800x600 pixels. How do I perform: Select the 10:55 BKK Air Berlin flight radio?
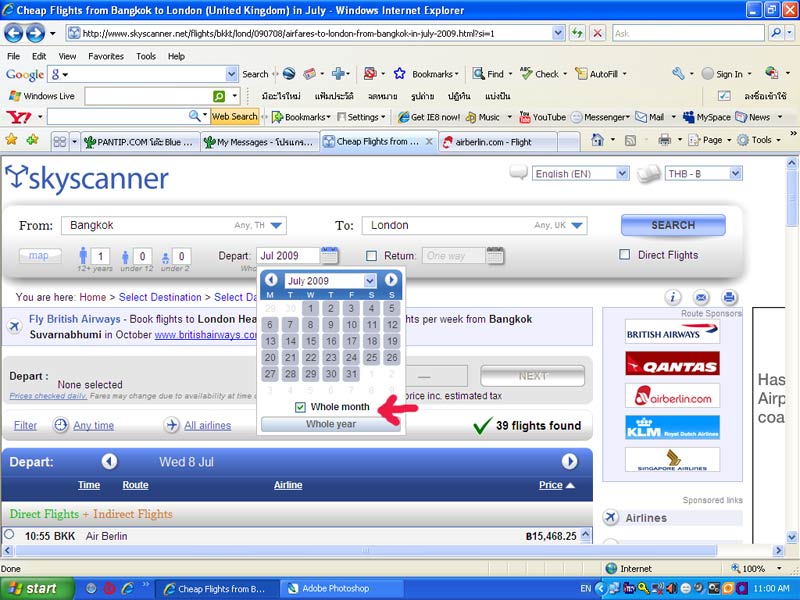(9, 535)
